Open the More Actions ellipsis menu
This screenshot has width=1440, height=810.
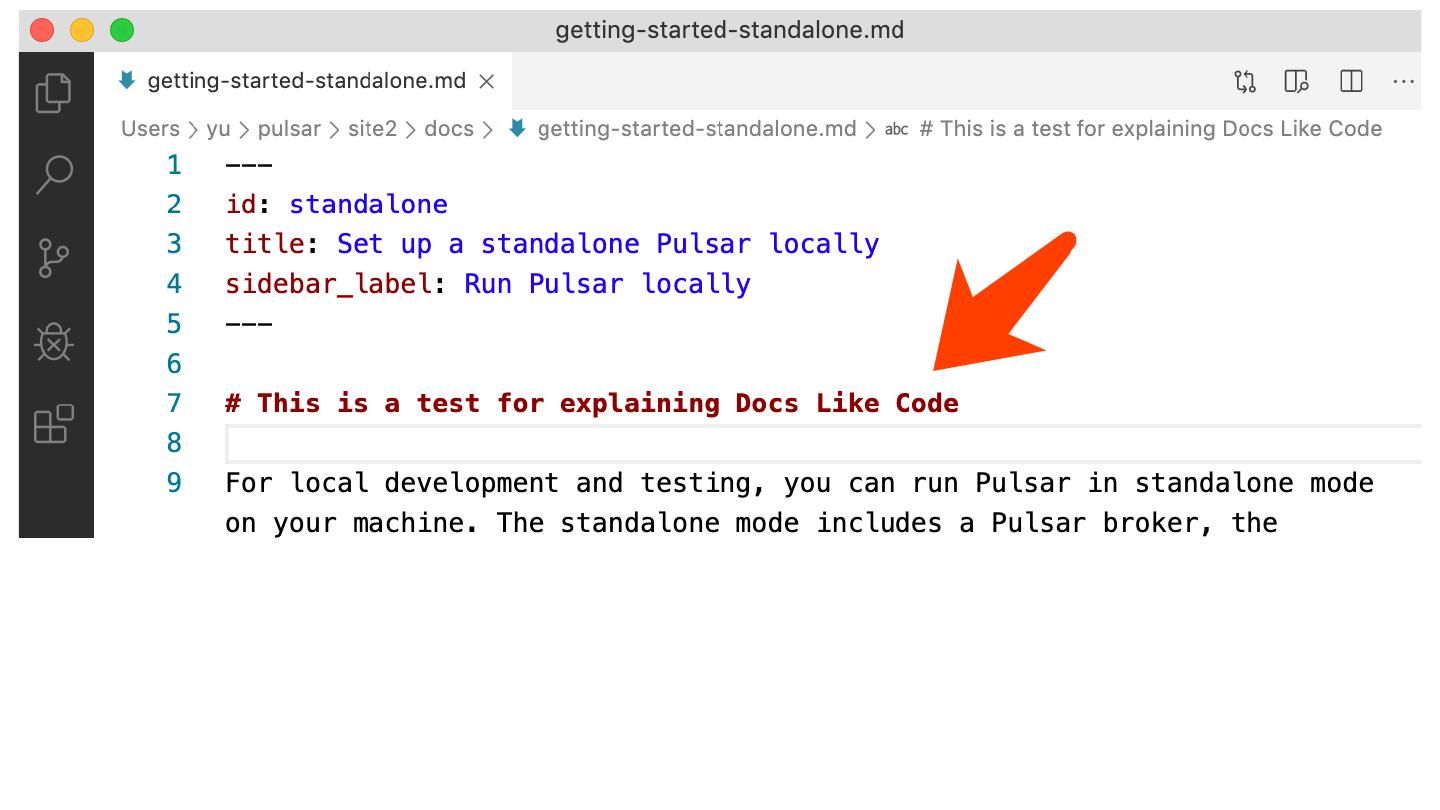pos(1403,81)
